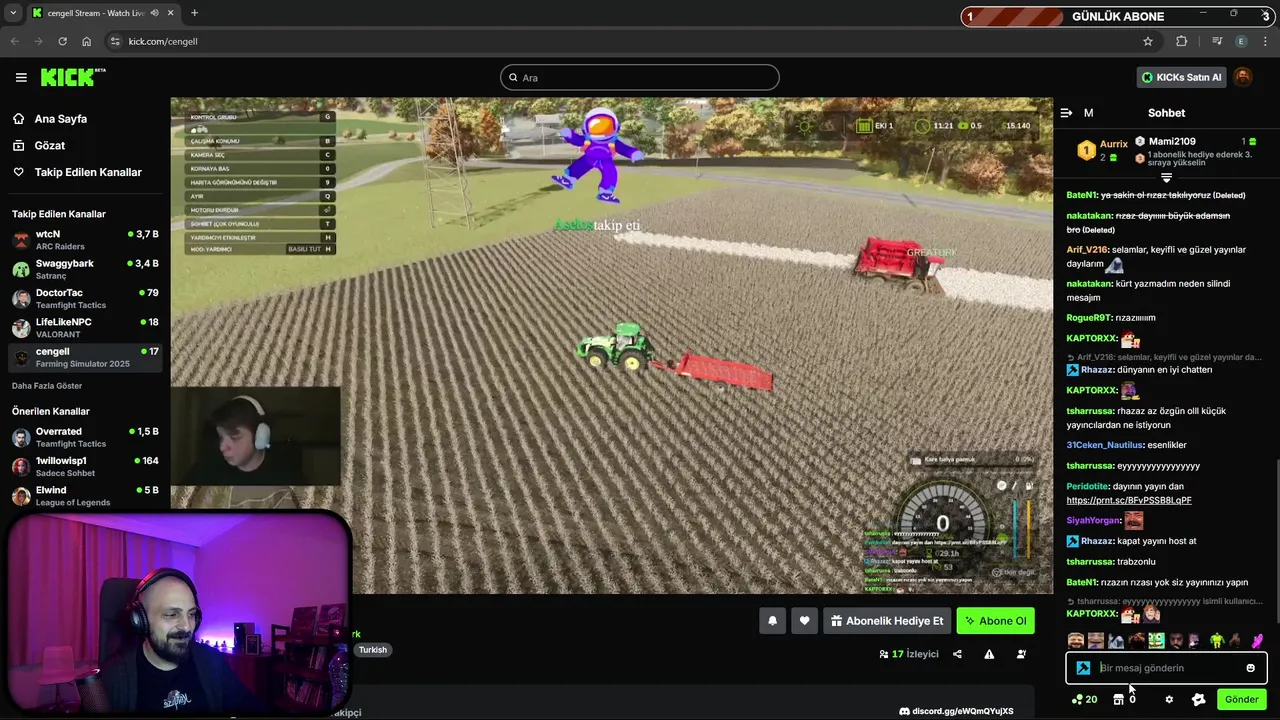The width and height of the screenshot is (1280, 720).
Task: Collapse the chat panel arrow icon
Action: 1066,113
